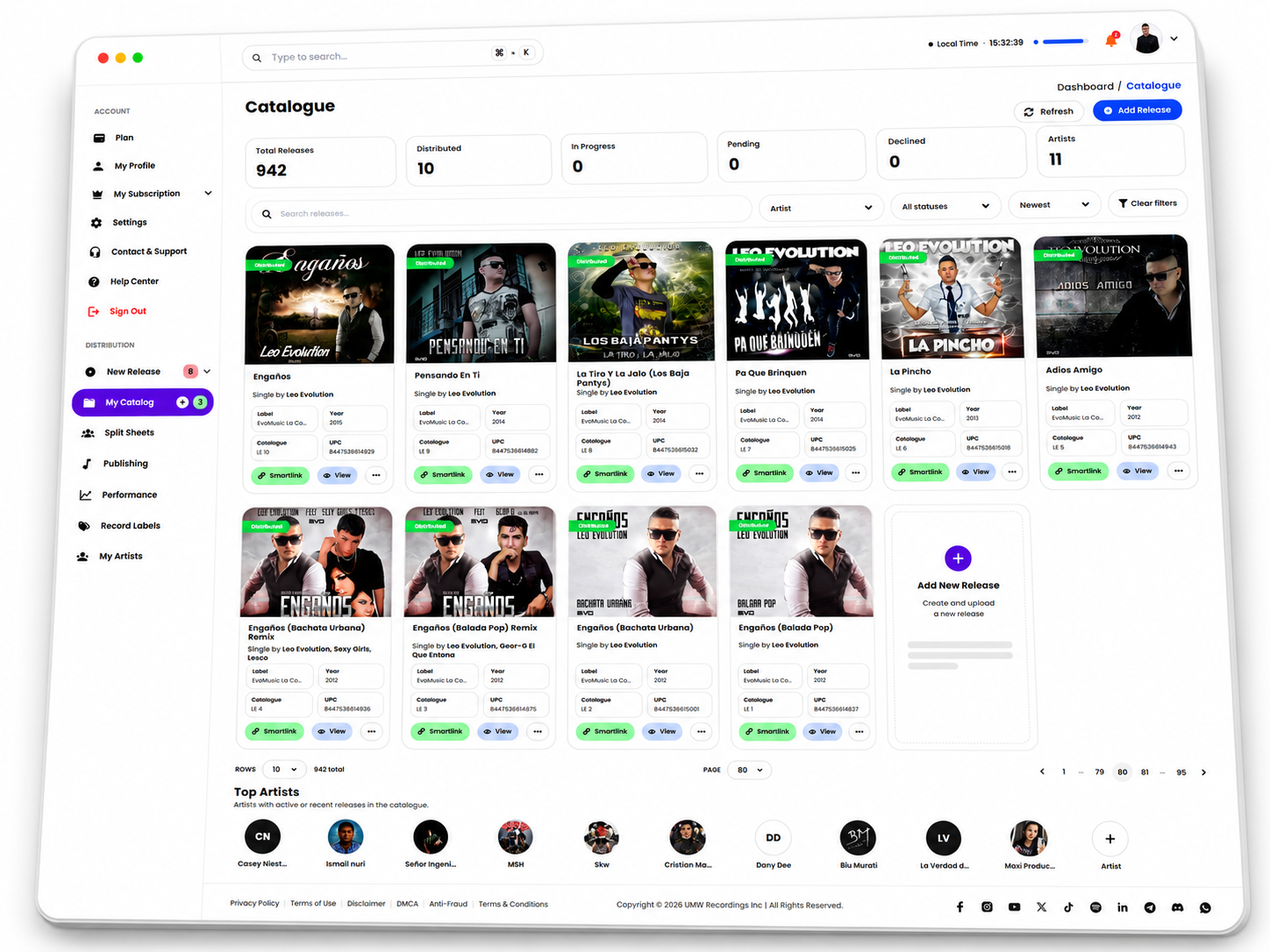
Task: Click WhatsApp icon in footer
Action: (x=1205, y=907)
